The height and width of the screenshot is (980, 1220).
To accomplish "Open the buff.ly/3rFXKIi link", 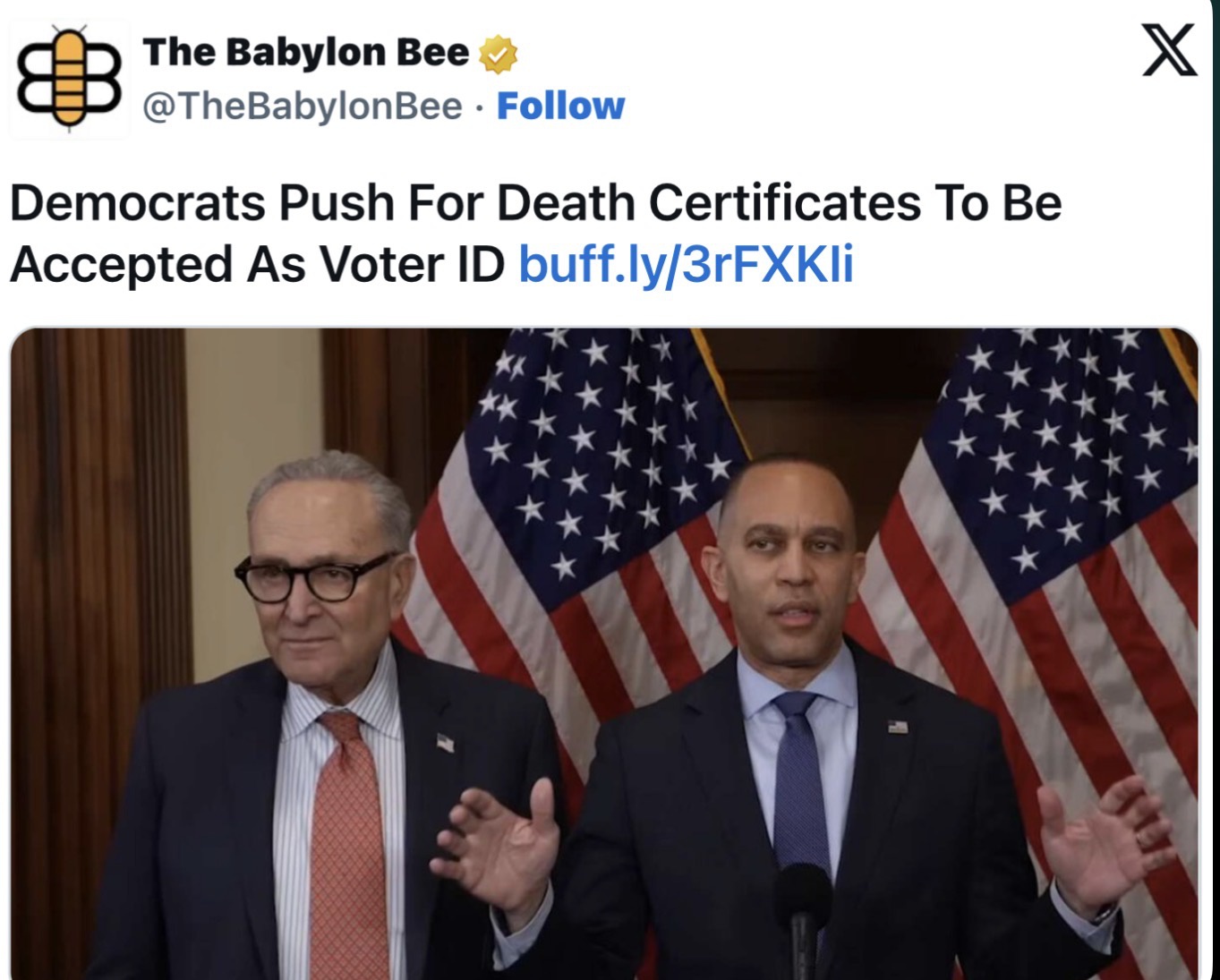I will tap(686, 265).
